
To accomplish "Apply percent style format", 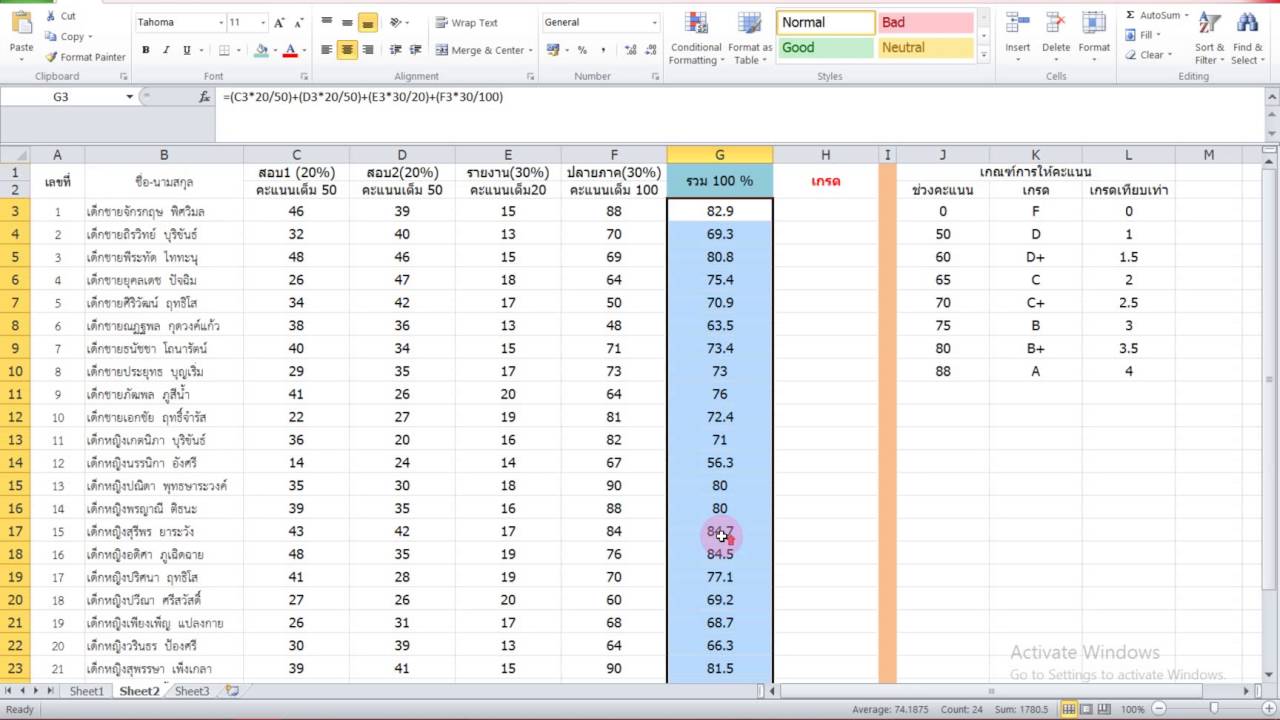I will coord(582,50).
